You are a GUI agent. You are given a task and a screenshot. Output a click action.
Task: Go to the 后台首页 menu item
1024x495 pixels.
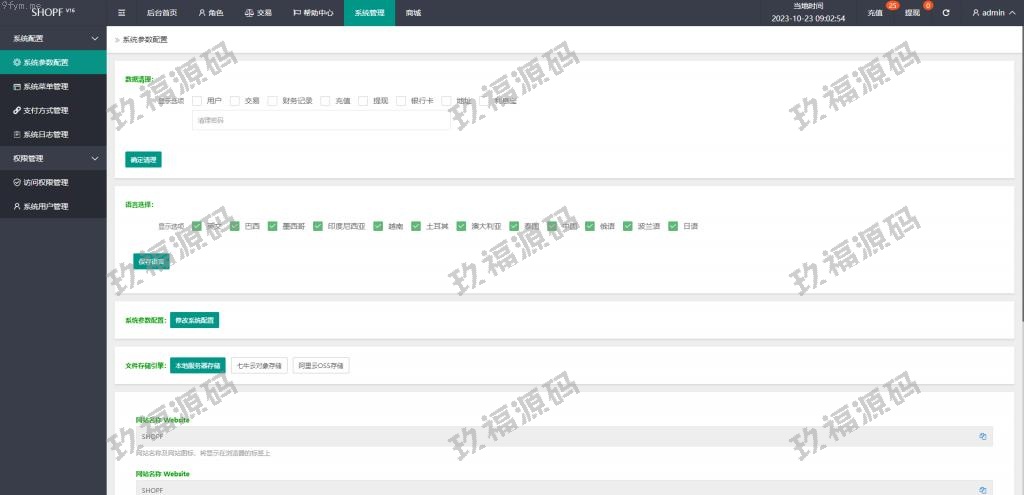click(160, 13)
